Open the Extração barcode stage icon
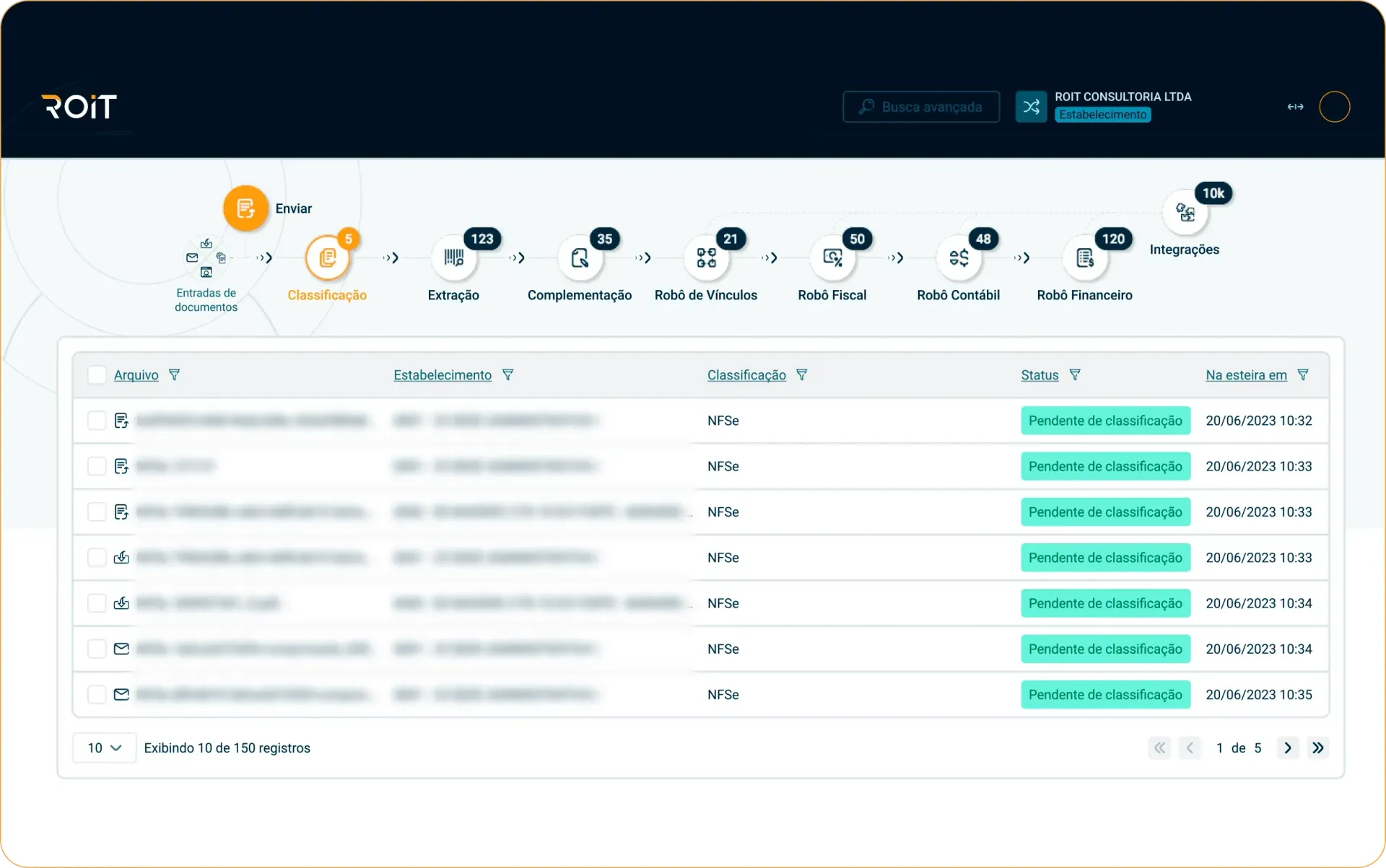This screenshot has width=1386, height=868. [453, 258]
